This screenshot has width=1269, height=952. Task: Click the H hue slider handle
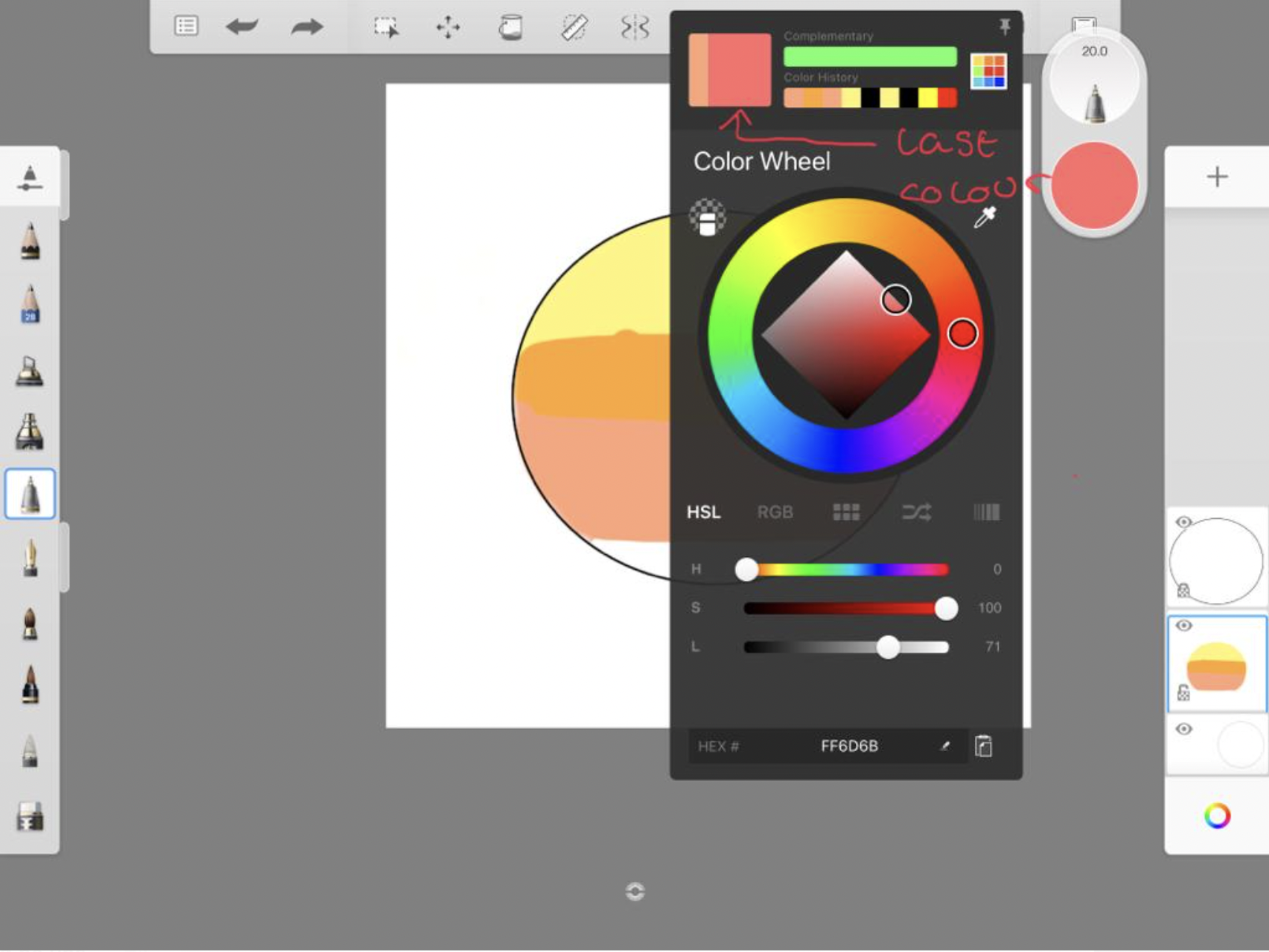746,569
